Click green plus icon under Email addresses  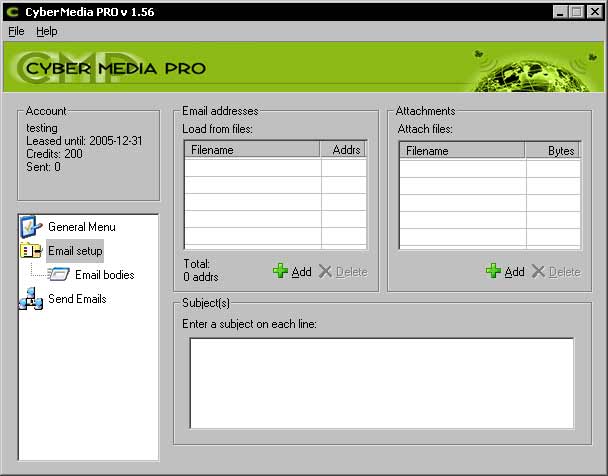click(280, 271)
